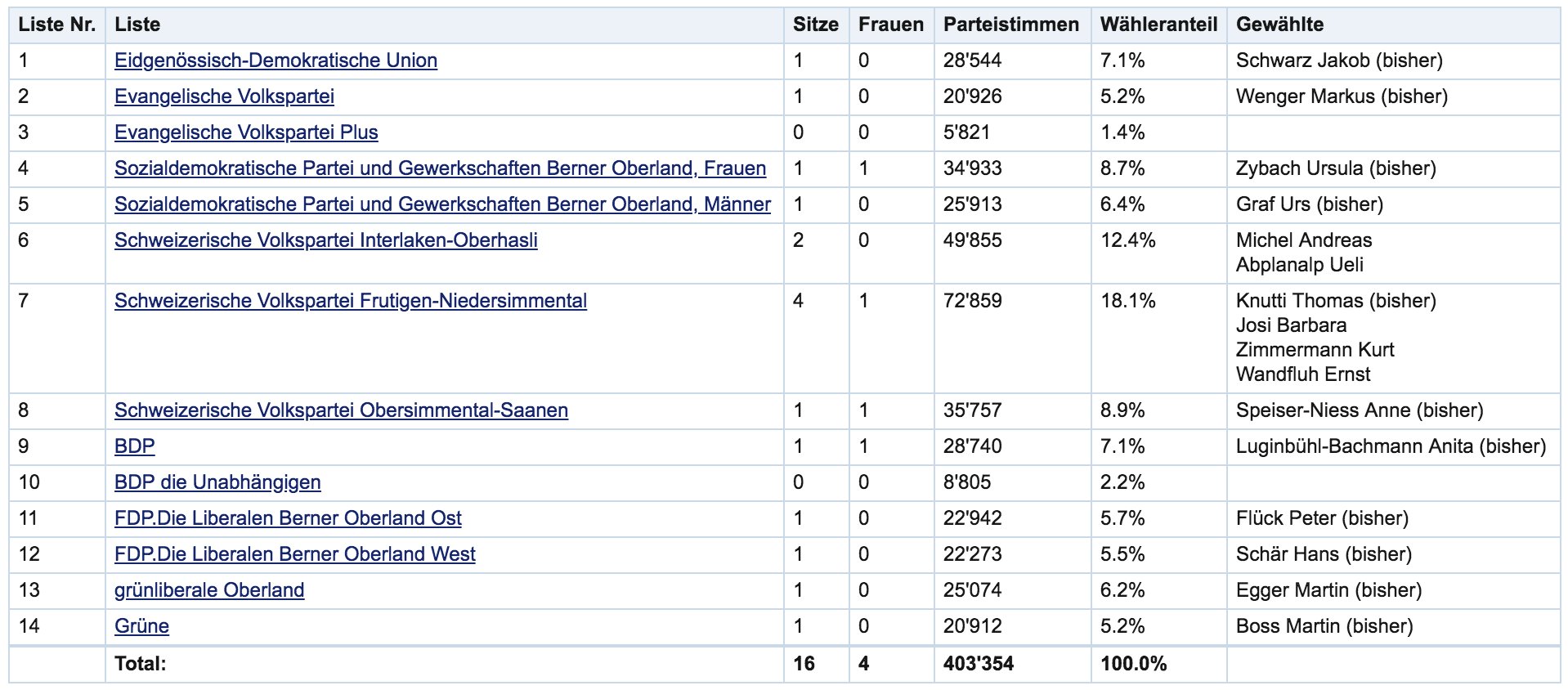Open the Evangelische Volkspartei link in row 2

[224, 96]
